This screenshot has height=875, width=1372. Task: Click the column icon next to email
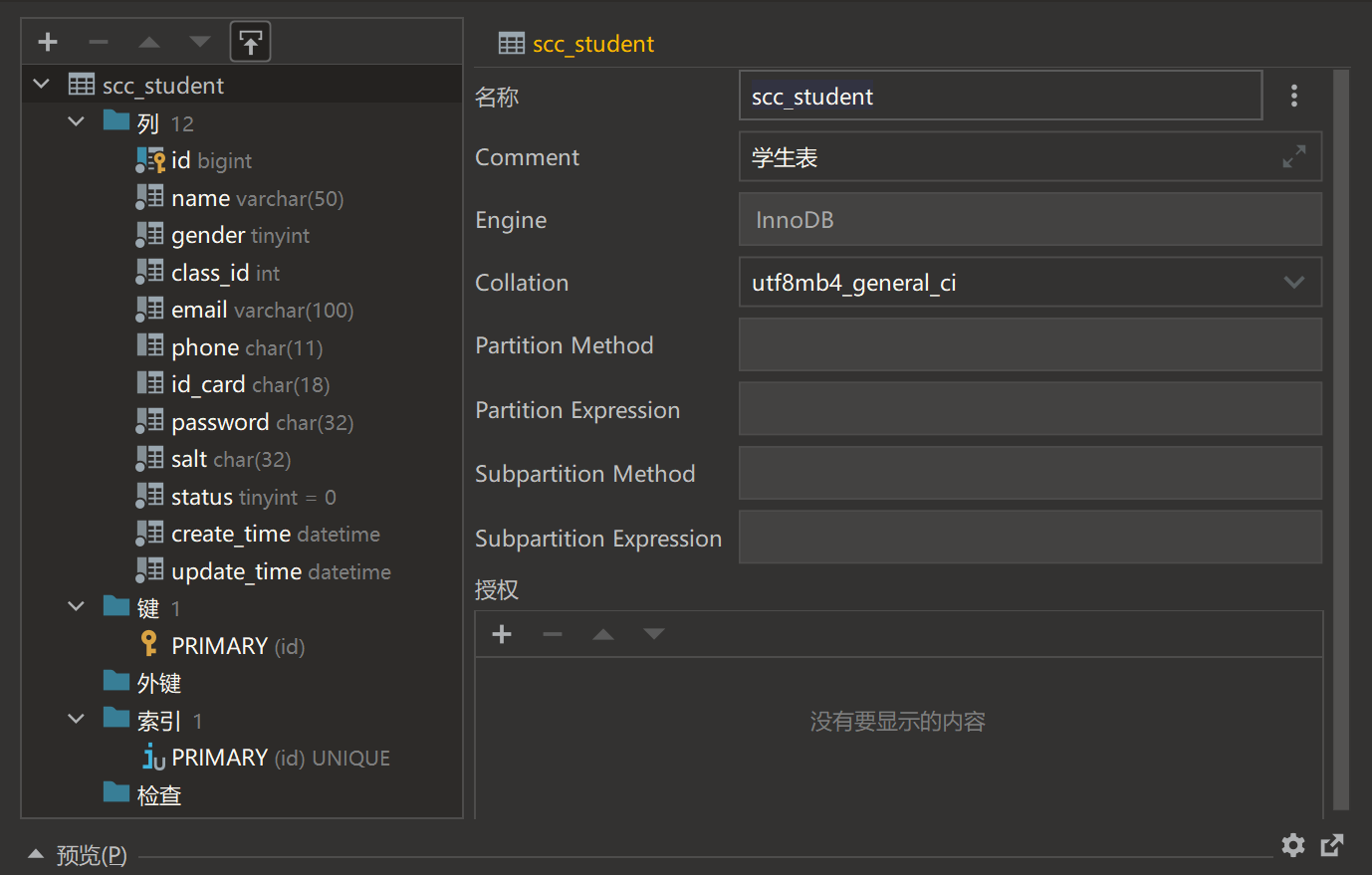click(150, 309)
